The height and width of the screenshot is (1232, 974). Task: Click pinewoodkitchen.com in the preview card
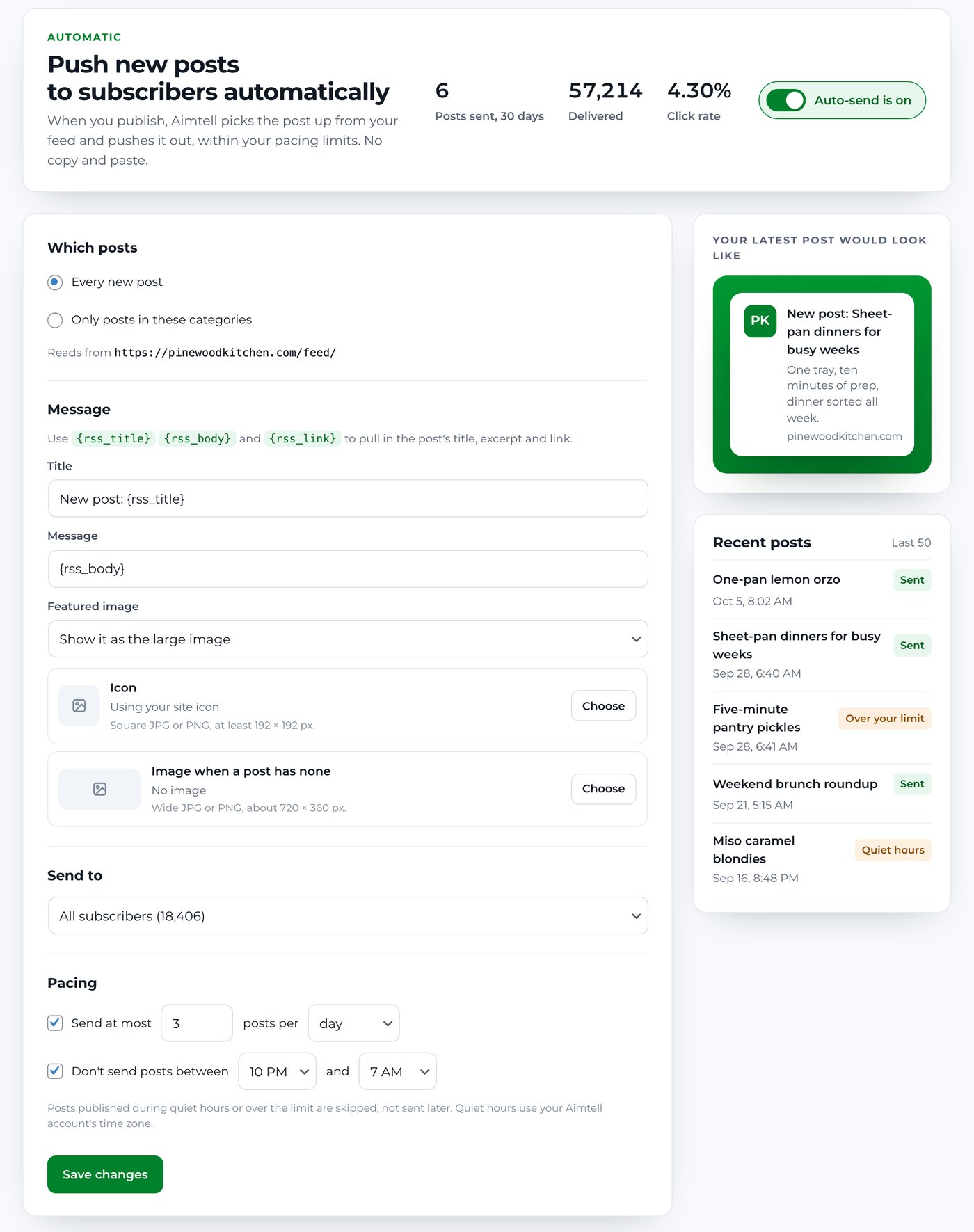point(844,436)
